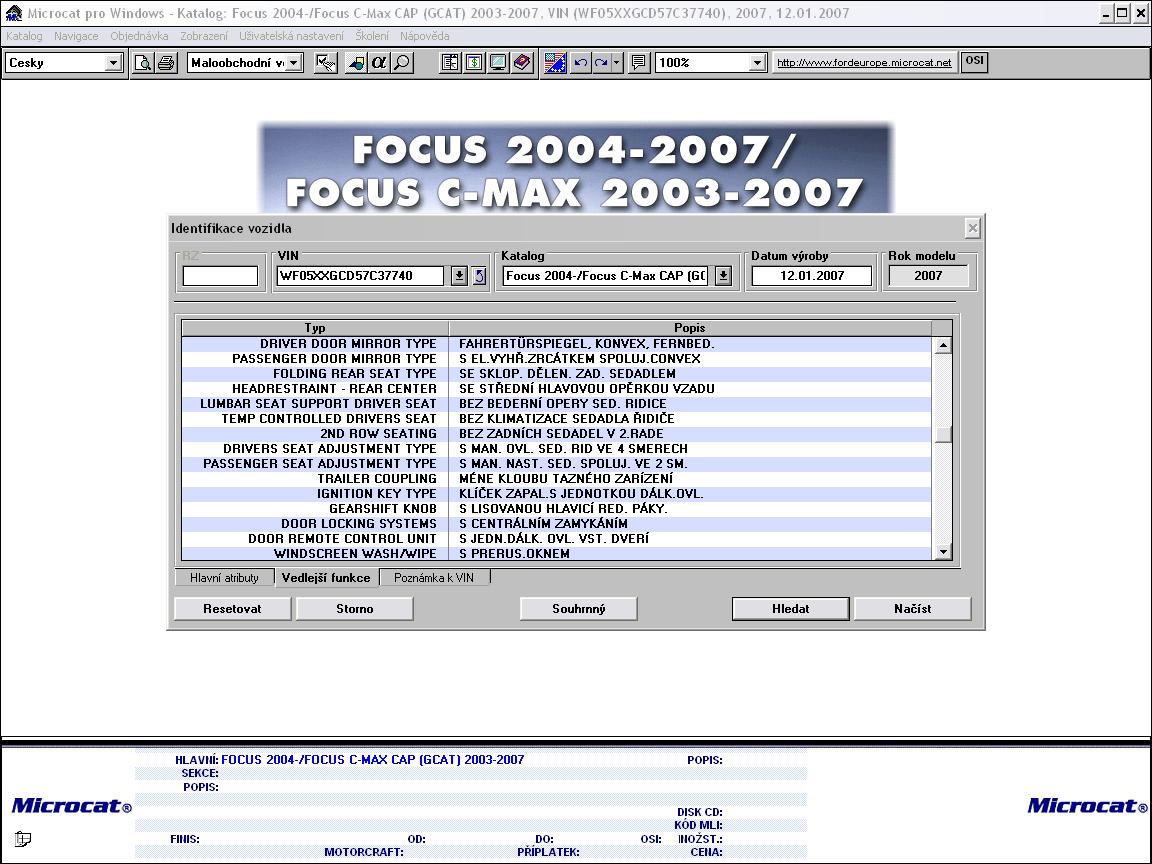1152x864 pixels.
Task: Expand the Katalog selection dropdown
Action: tap(723, 276)
